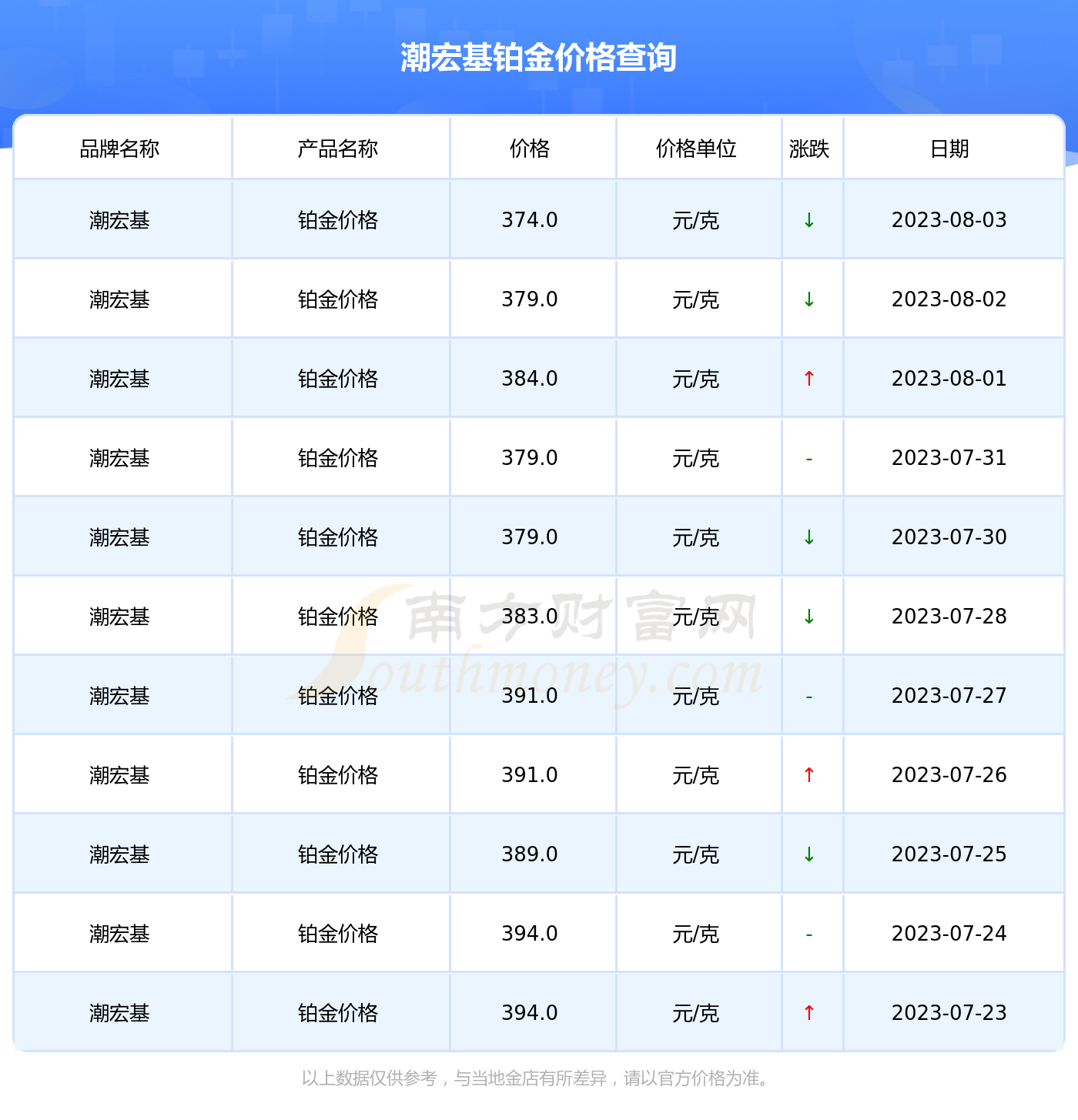Click the date 2023-08-01
The width and height of the screenshot is (1078, 1120).
(949, 379)
